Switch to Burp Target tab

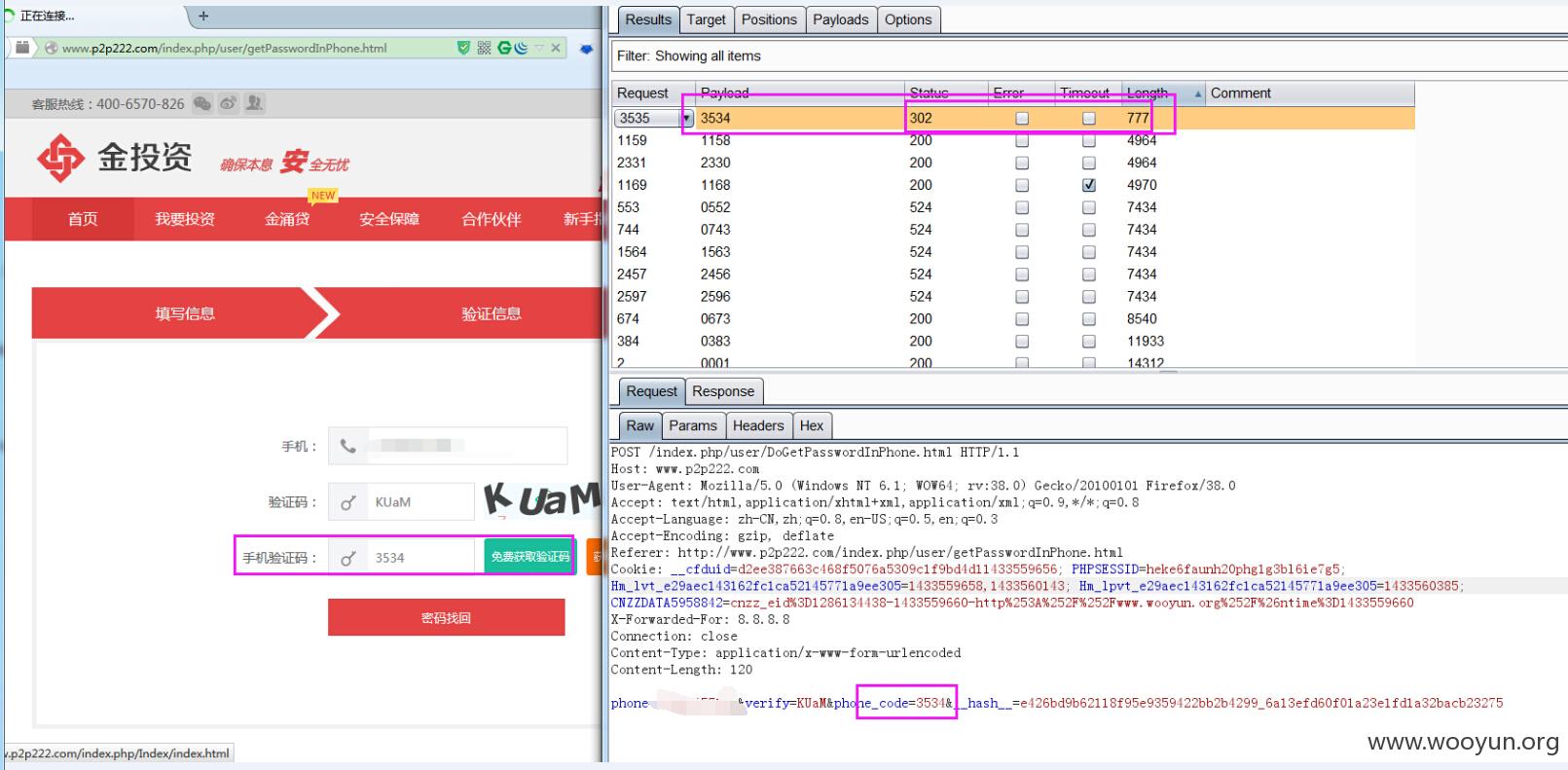coord(706,19)
